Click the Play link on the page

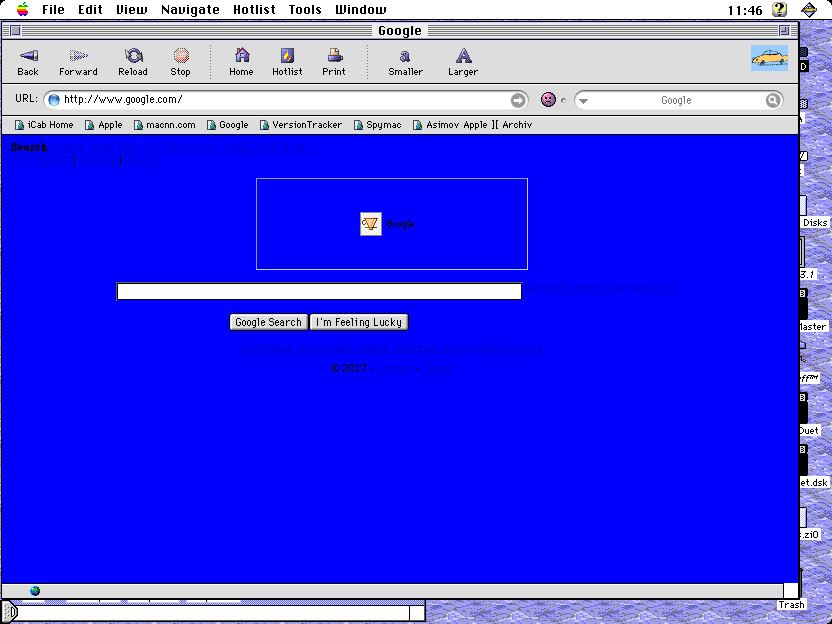point(127,147)
